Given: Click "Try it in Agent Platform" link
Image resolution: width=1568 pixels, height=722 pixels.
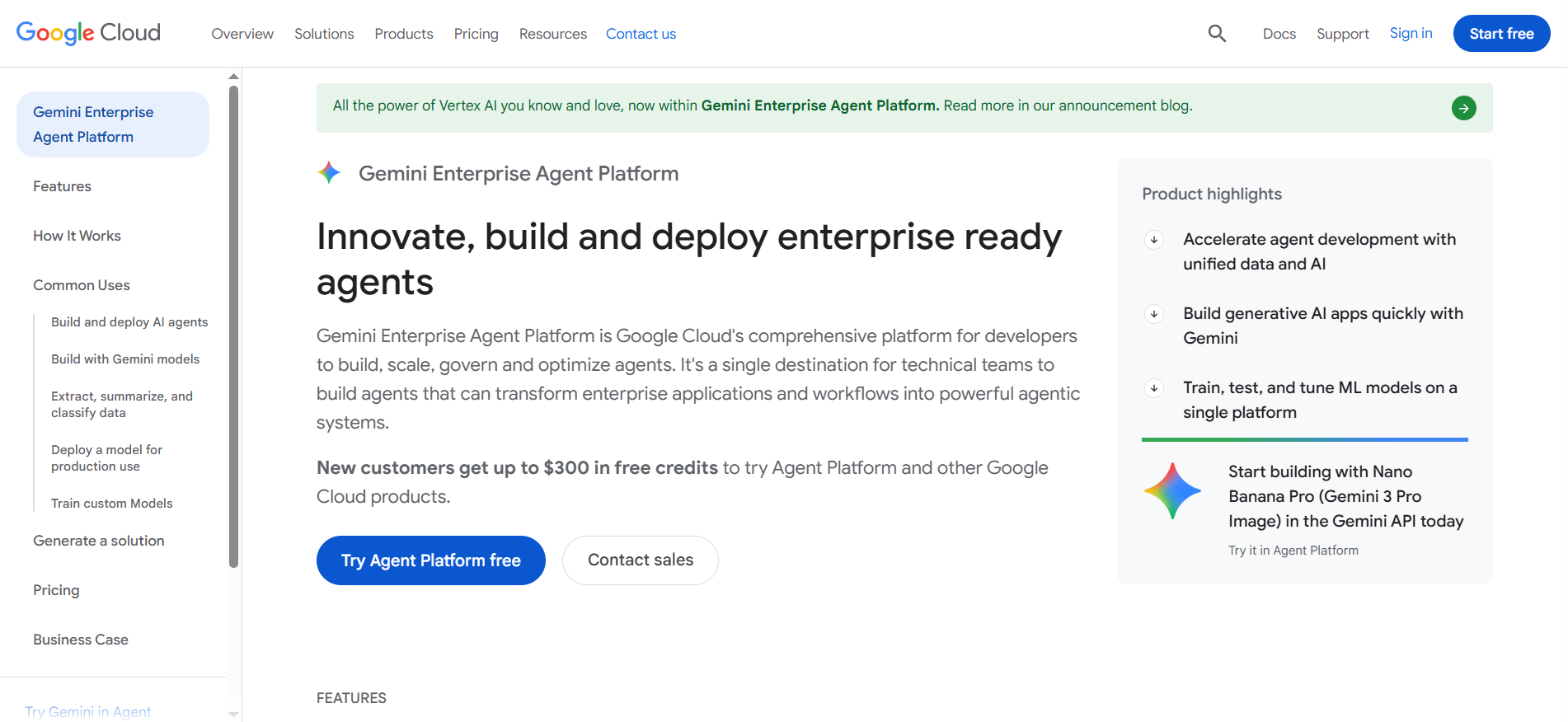Looking at the screenshot, I should coord(1293,551).
